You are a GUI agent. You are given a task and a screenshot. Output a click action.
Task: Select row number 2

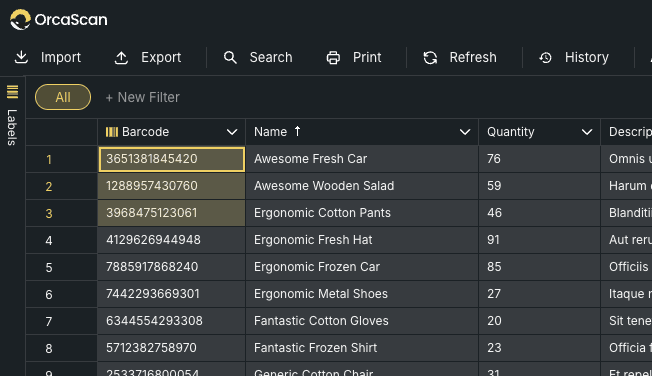pos(49,186)
